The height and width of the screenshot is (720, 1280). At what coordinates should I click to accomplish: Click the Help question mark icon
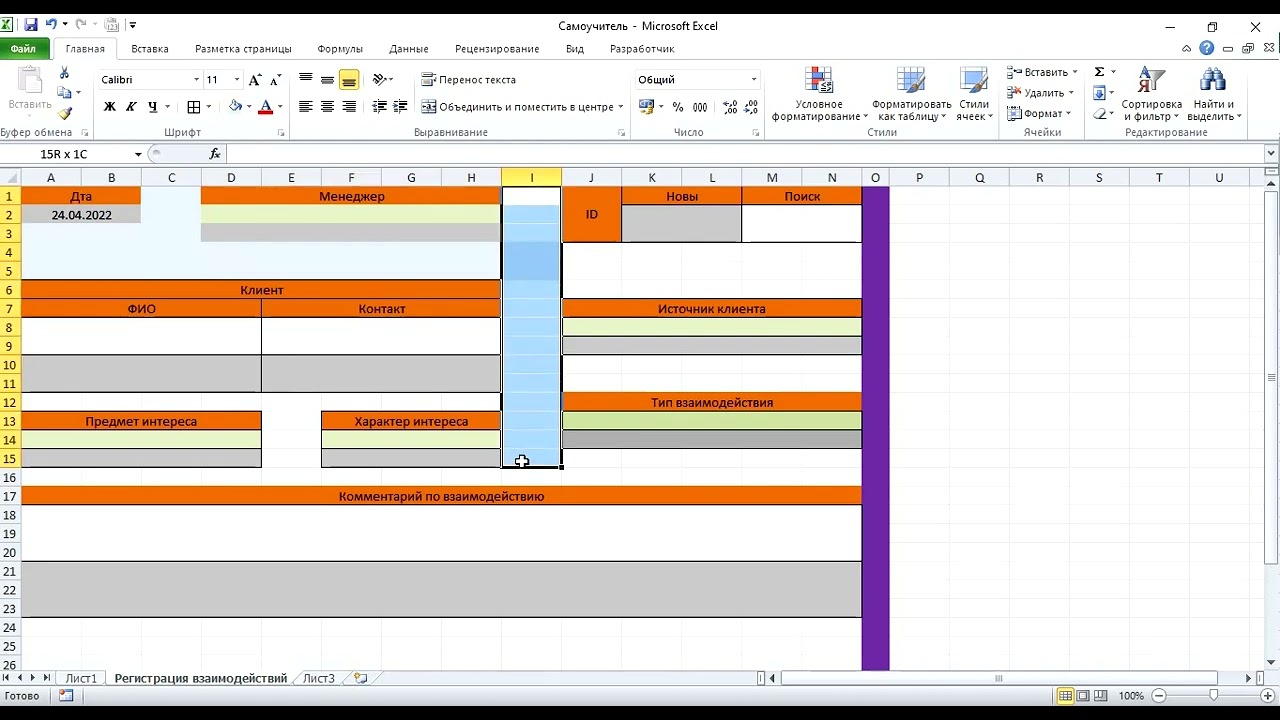click(1207, 48)
